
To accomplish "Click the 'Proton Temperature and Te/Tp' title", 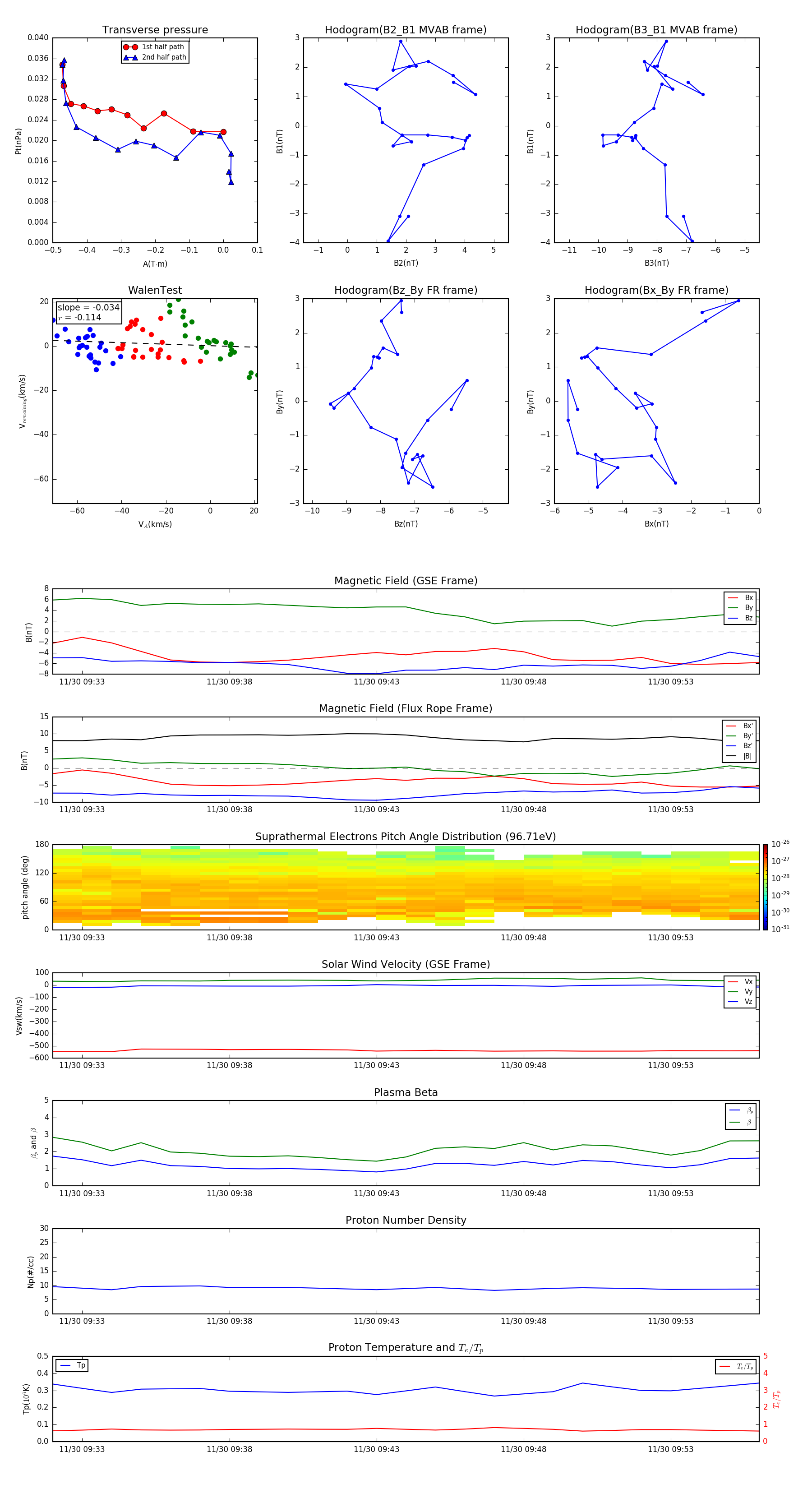I will [406, 1348].
